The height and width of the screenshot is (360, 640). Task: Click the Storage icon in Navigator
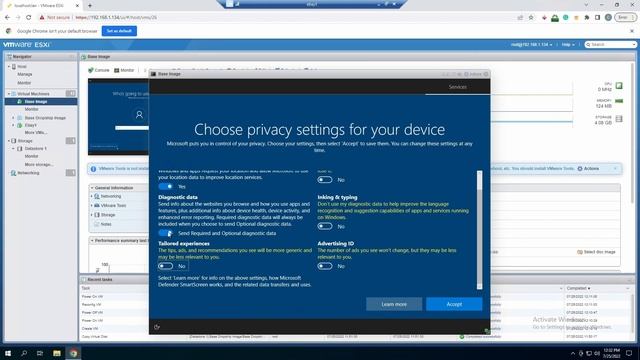pos(14,141)
